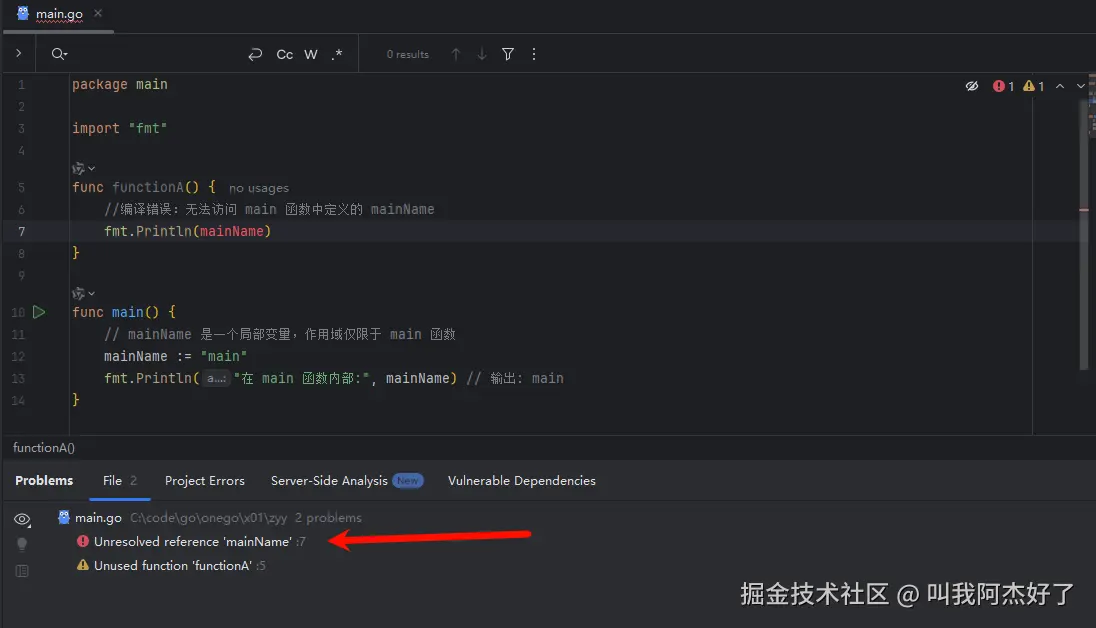This screenshot has width=1096, height=628.
Task: Click the quick-fix lightbulb icon in Problems
Action: pos(22,544)
